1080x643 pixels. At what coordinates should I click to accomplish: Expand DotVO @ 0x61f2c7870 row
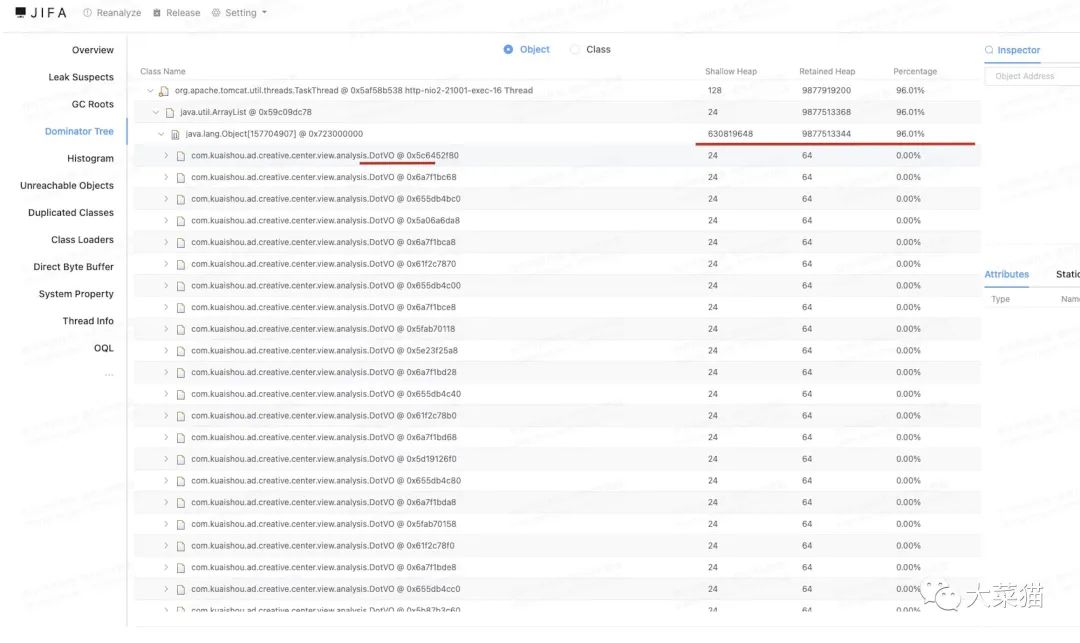tap(166, 264)
